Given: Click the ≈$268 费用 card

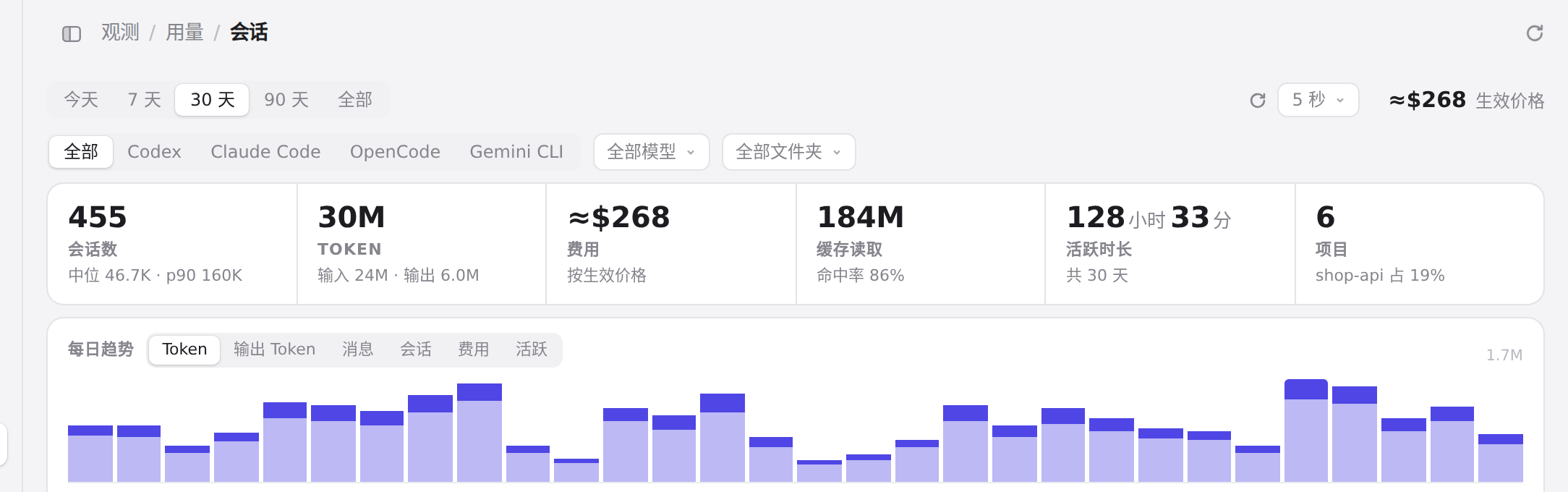Looking at the screenshot, I should tap(671, 244).
